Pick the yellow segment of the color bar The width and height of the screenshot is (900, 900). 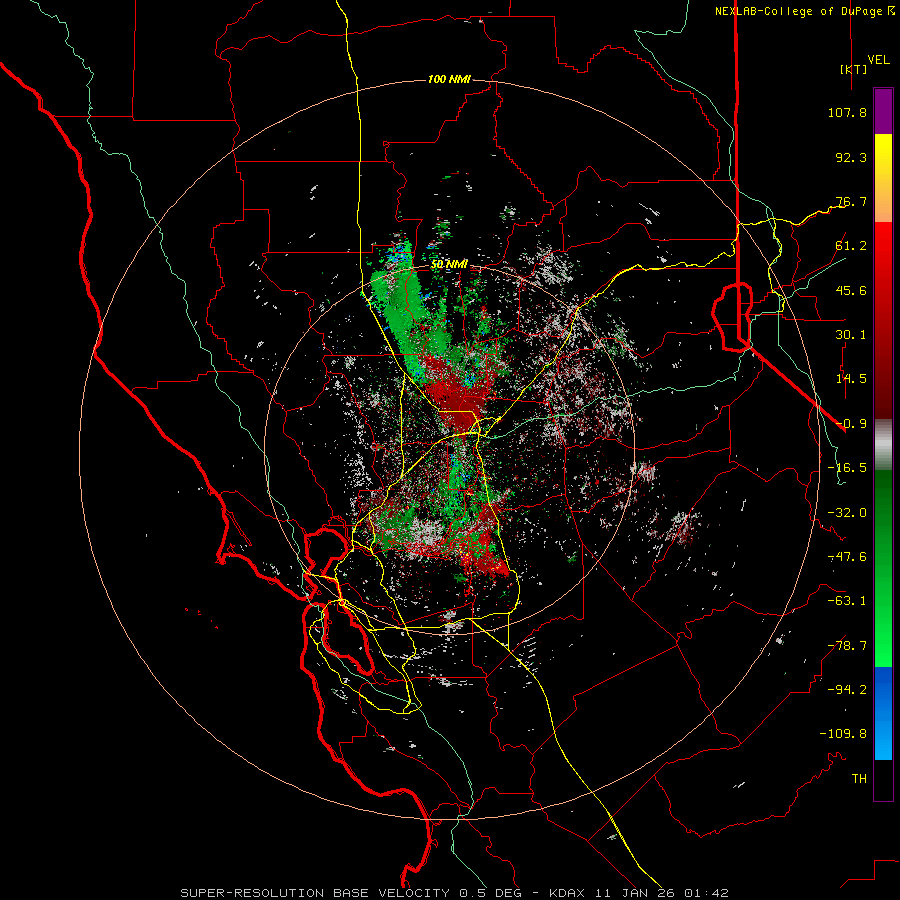tap(883, 156)
